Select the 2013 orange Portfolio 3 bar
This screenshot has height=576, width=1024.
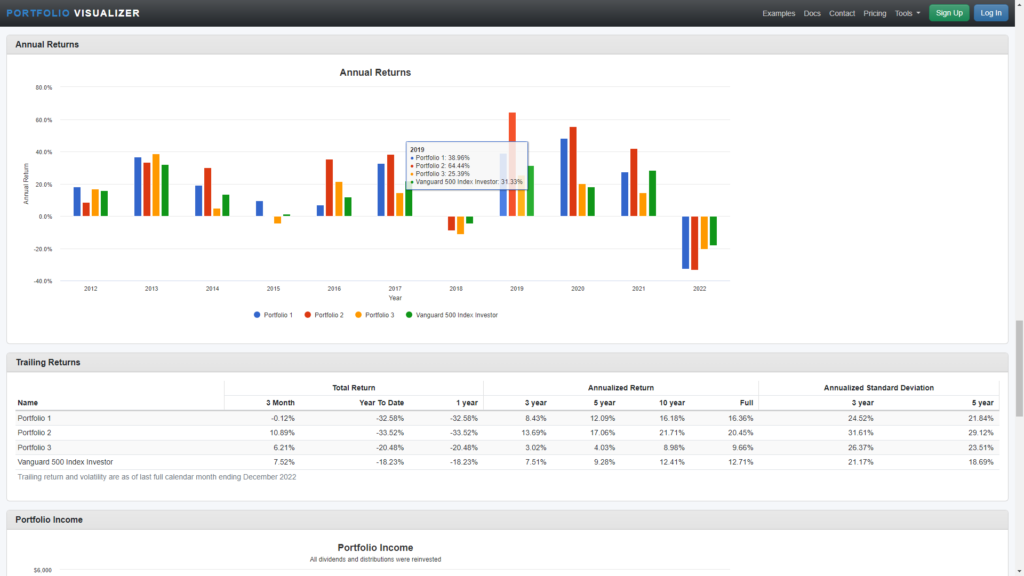point(156,185)
